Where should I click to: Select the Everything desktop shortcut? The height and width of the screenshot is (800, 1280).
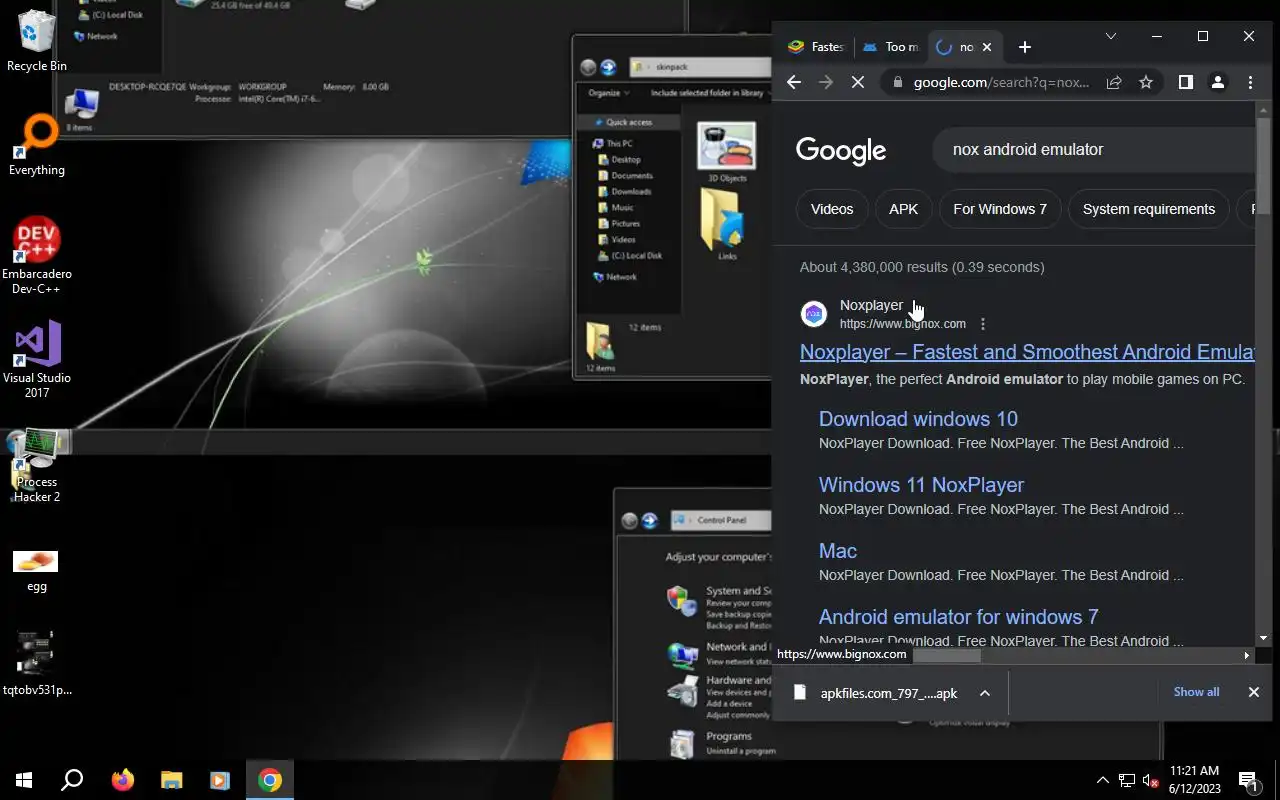click(37, 146)
